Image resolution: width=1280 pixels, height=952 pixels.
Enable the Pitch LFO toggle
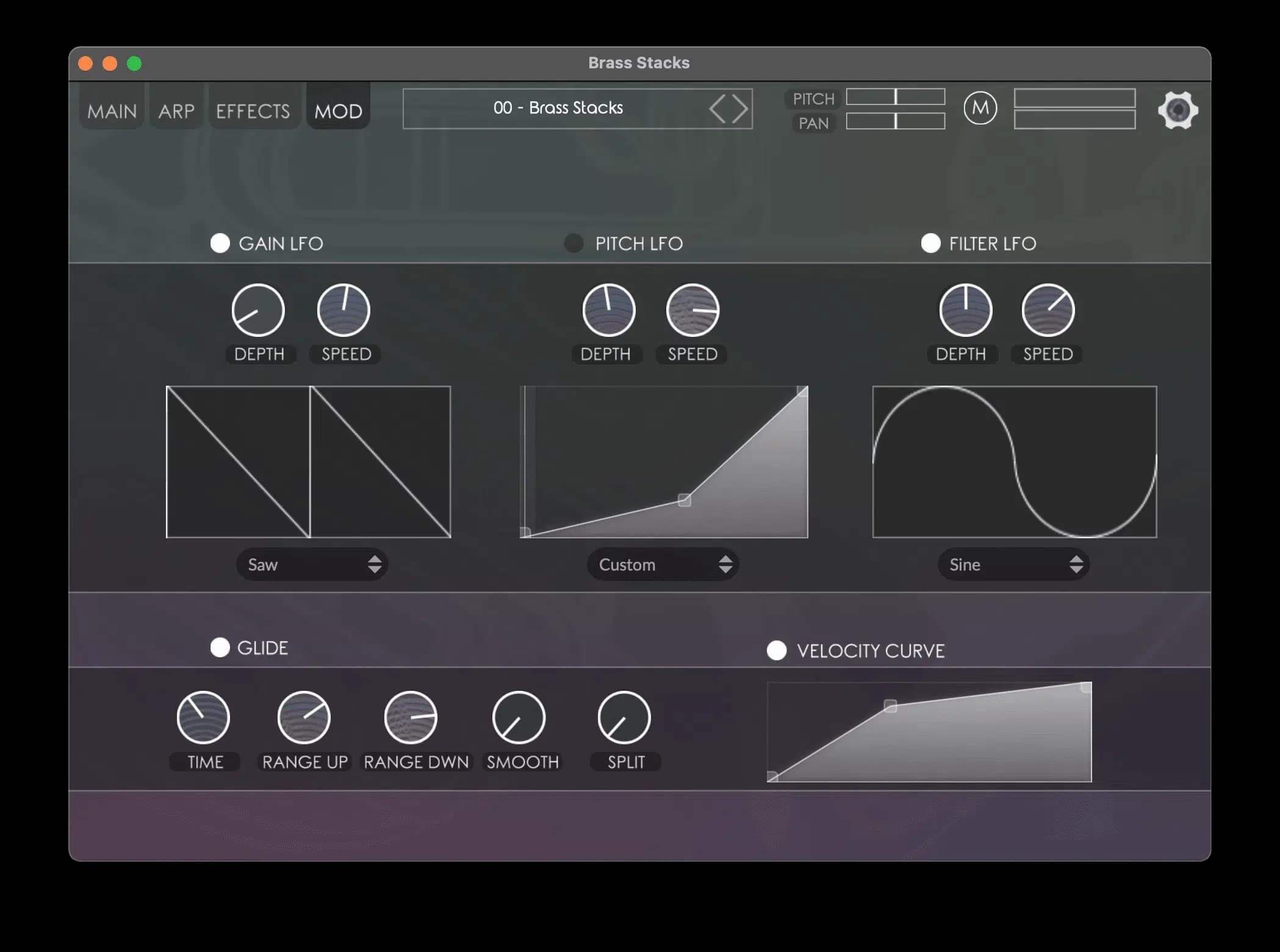(573, 243)
